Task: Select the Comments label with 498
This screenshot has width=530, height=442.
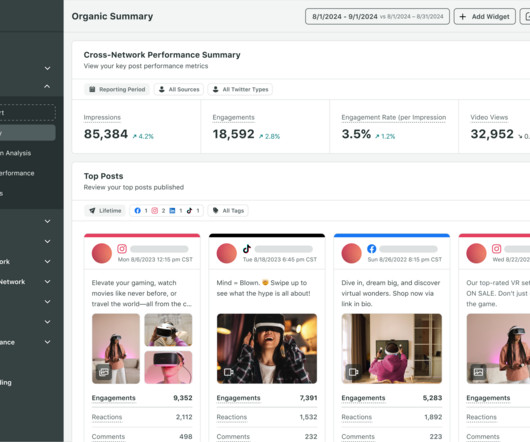Action: pyautogui.click(x=108, y=437)
